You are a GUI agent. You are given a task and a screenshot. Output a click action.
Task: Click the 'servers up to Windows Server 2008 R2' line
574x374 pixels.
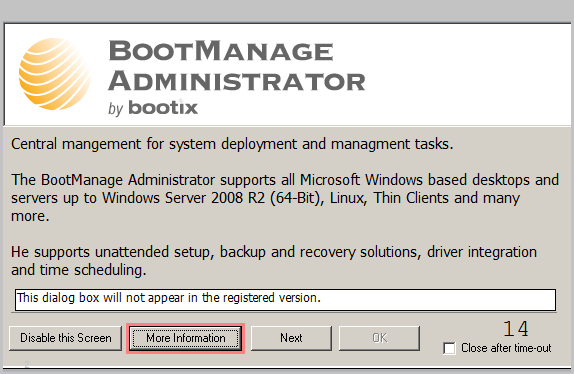point(265,198)
